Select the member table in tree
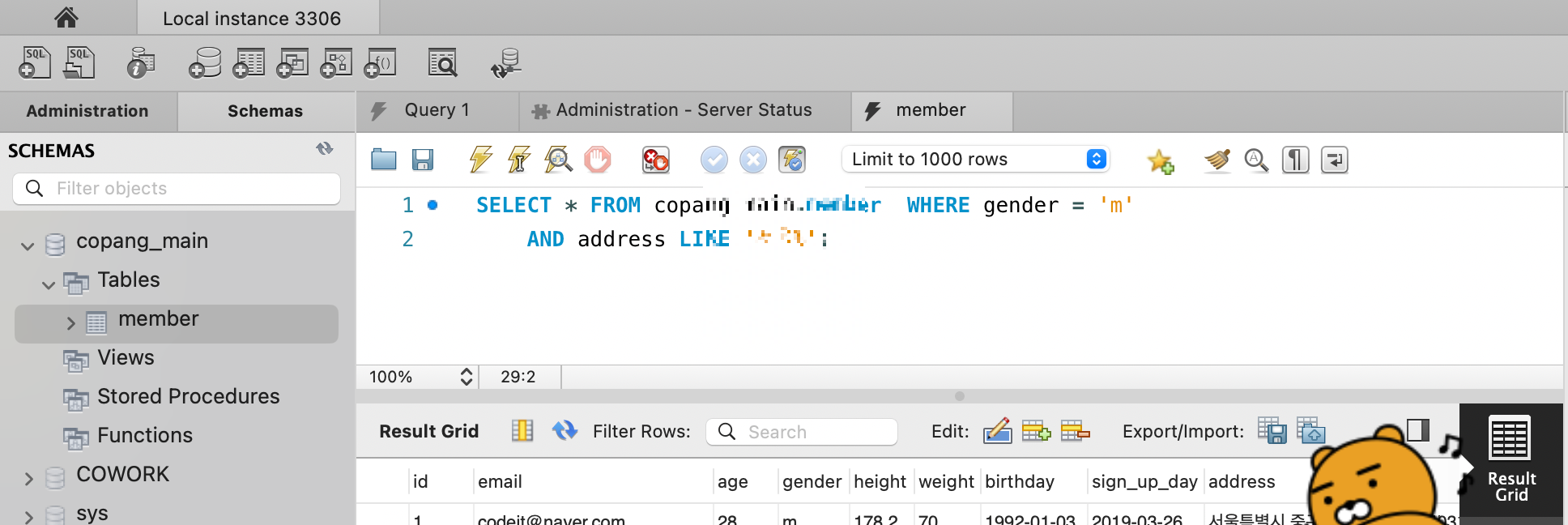This screenshot has height=525, width=1568. [x=177, y=323]
